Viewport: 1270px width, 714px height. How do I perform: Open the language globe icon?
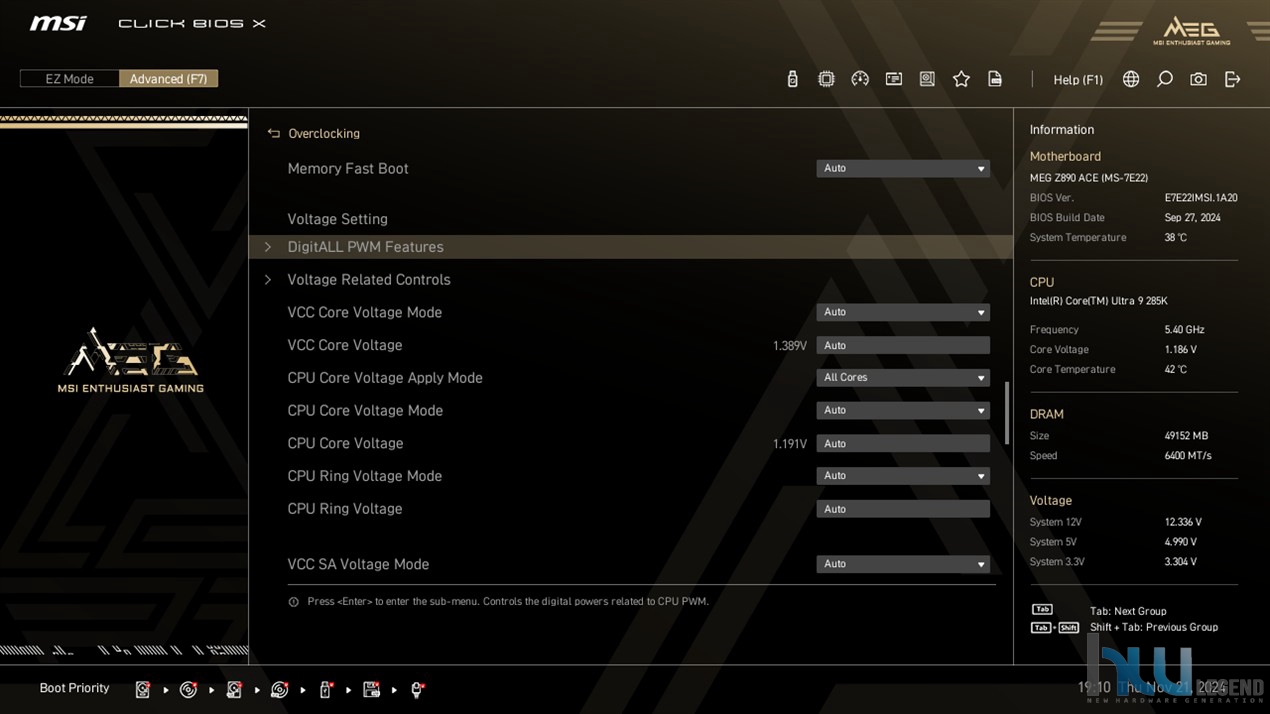[1131, 79]
